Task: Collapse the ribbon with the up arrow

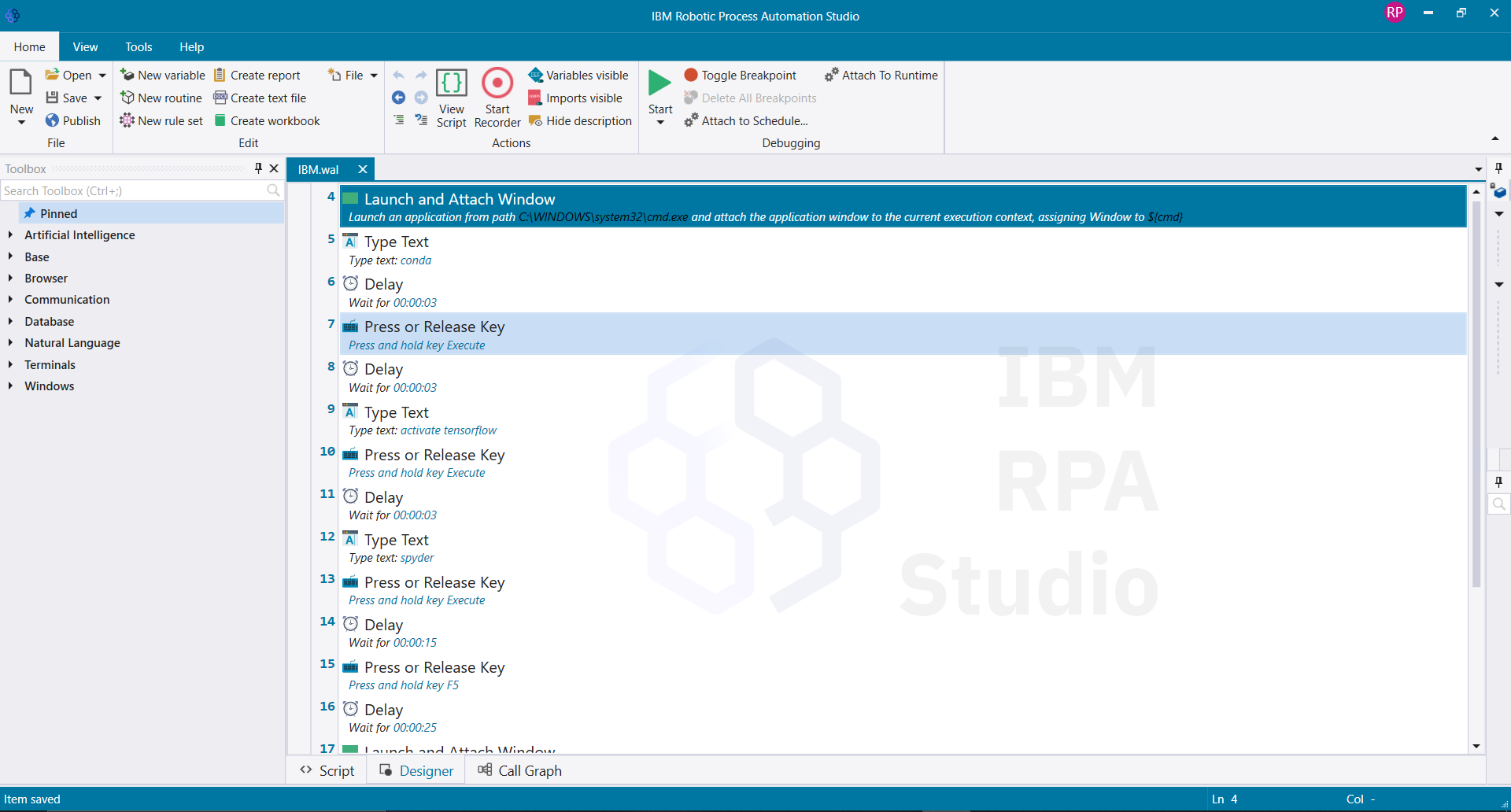Action: [x=1495, y=139]
